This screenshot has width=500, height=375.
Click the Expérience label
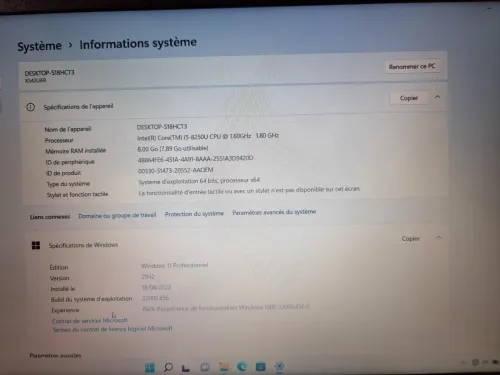click(65, 310)
